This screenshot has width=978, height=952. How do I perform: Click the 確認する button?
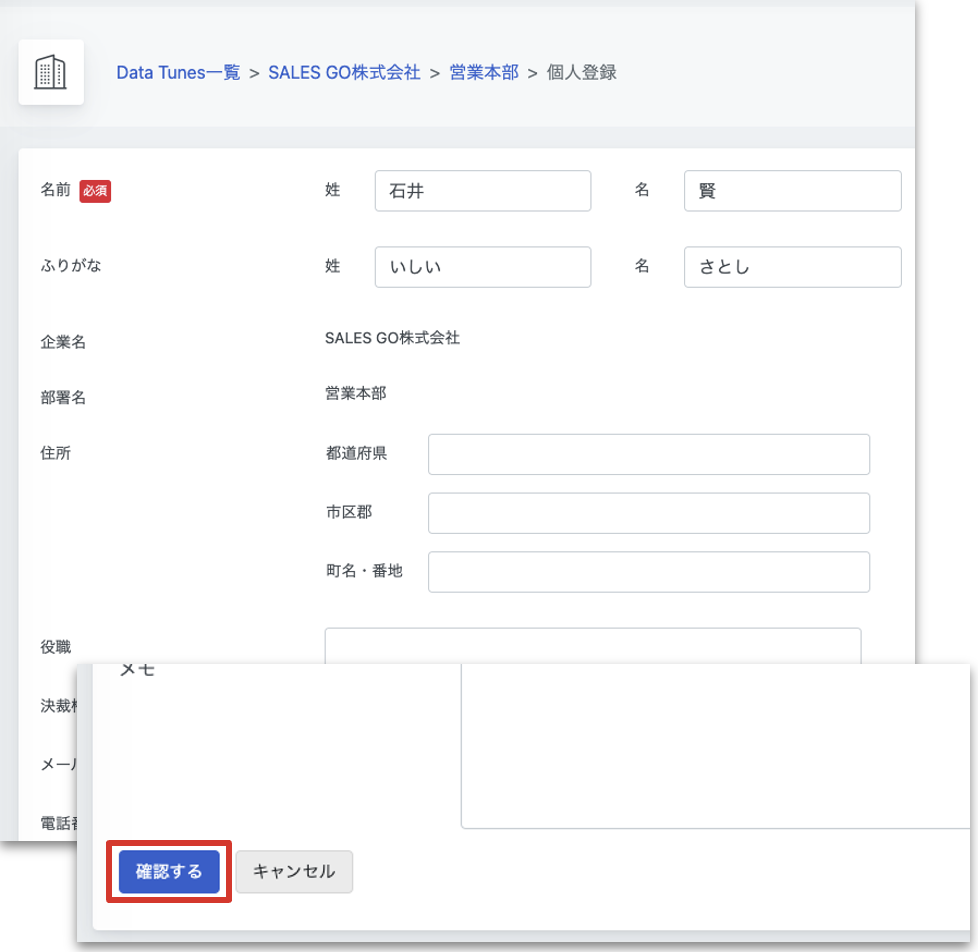coord(169,871)
